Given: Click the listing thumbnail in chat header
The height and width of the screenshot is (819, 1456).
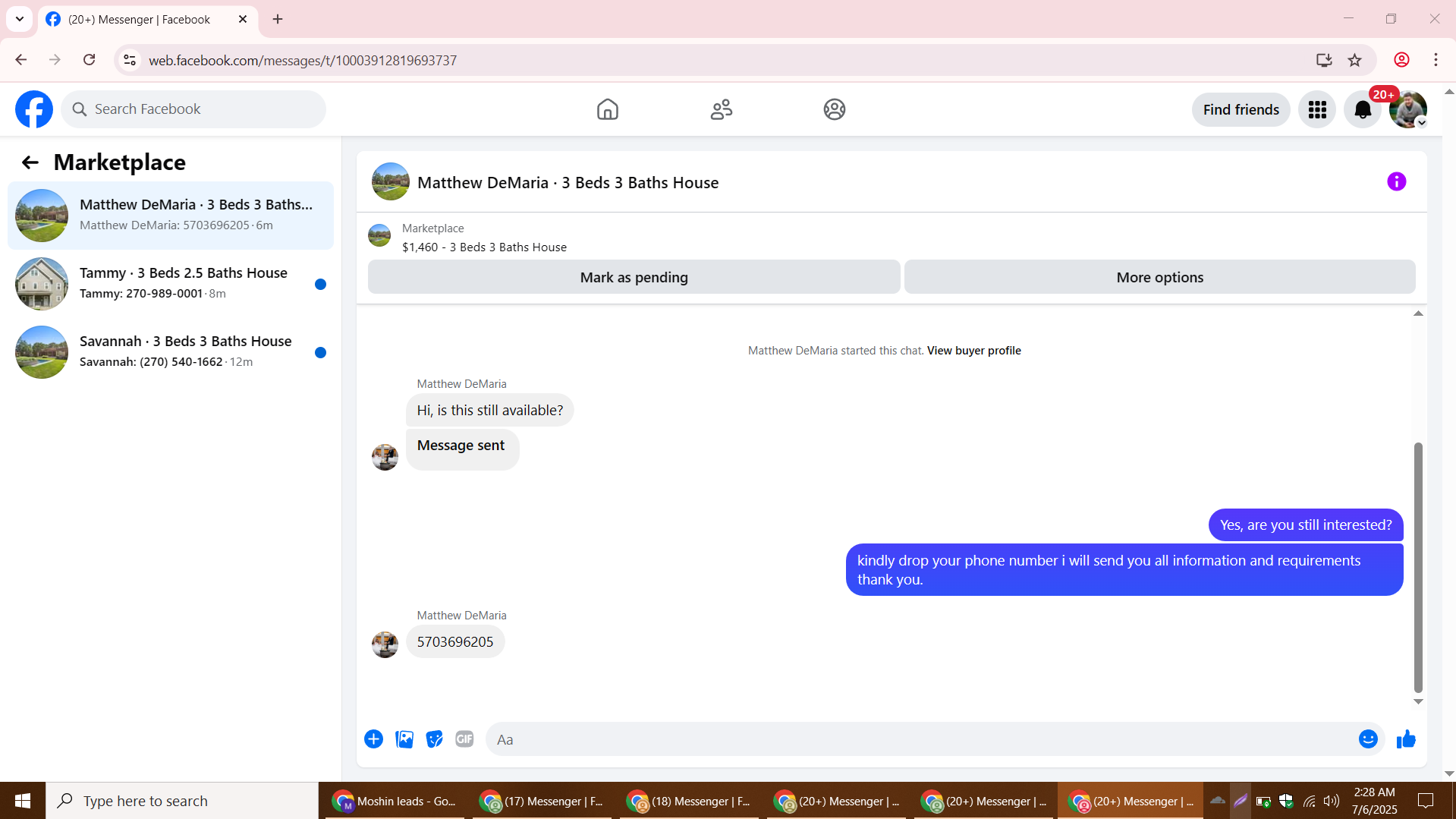Looking at the screenshot, I should [390, 181].
